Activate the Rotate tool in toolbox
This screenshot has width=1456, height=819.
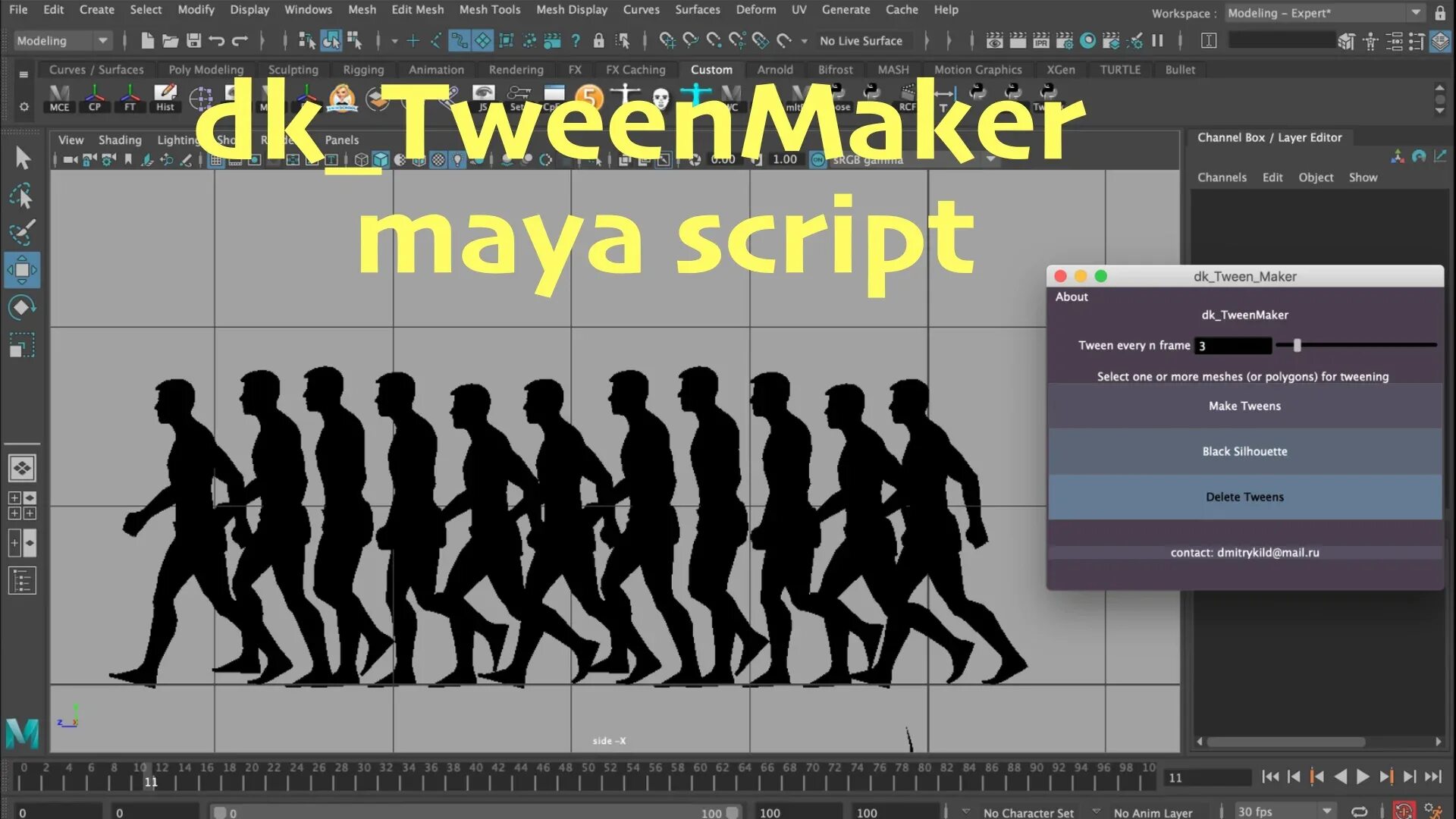[x=22, y=307]
